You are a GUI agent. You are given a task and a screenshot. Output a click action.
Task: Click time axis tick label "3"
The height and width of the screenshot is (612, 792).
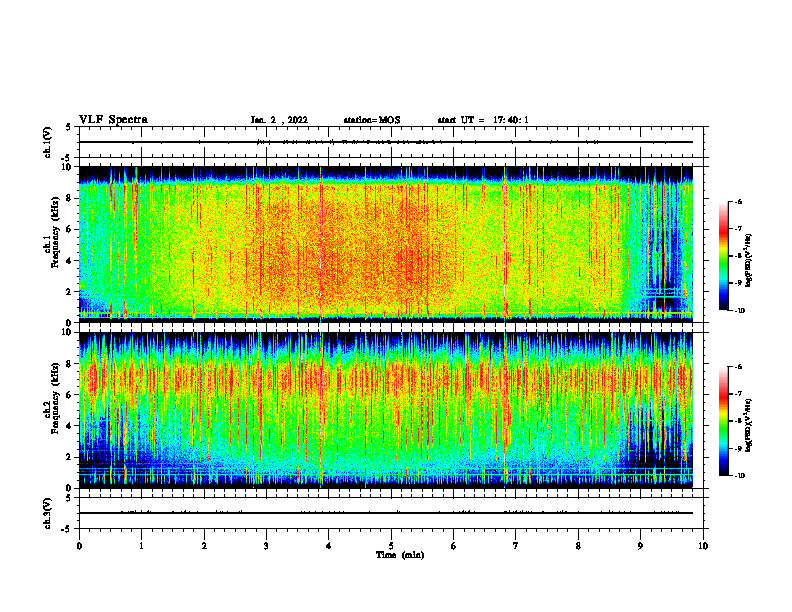click(x=266, y=546)
